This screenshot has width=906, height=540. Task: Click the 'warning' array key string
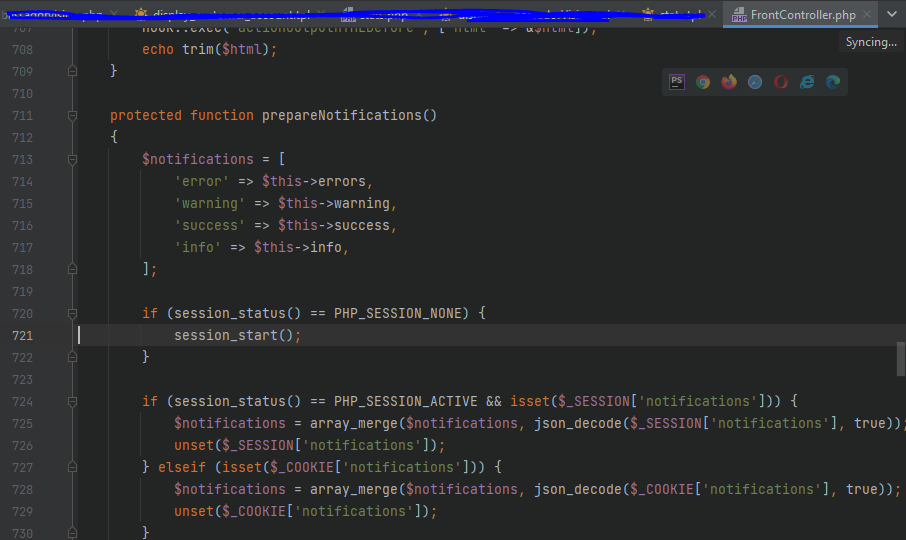click(x=210, y=203)
